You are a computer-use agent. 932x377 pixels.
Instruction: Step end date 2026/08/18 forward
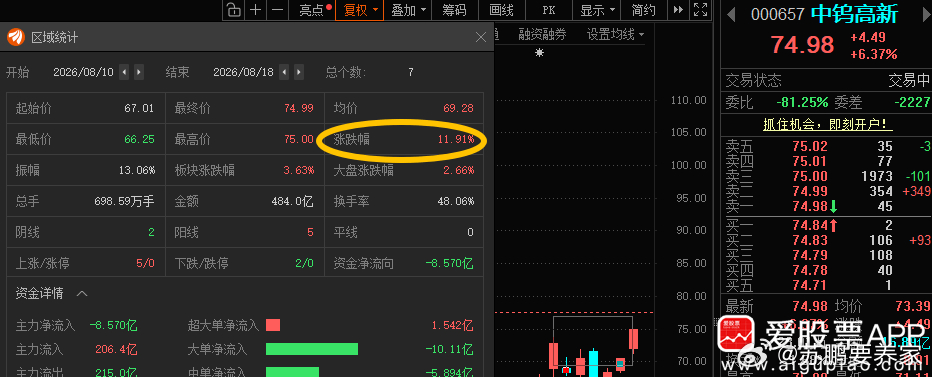click(298, 73)
